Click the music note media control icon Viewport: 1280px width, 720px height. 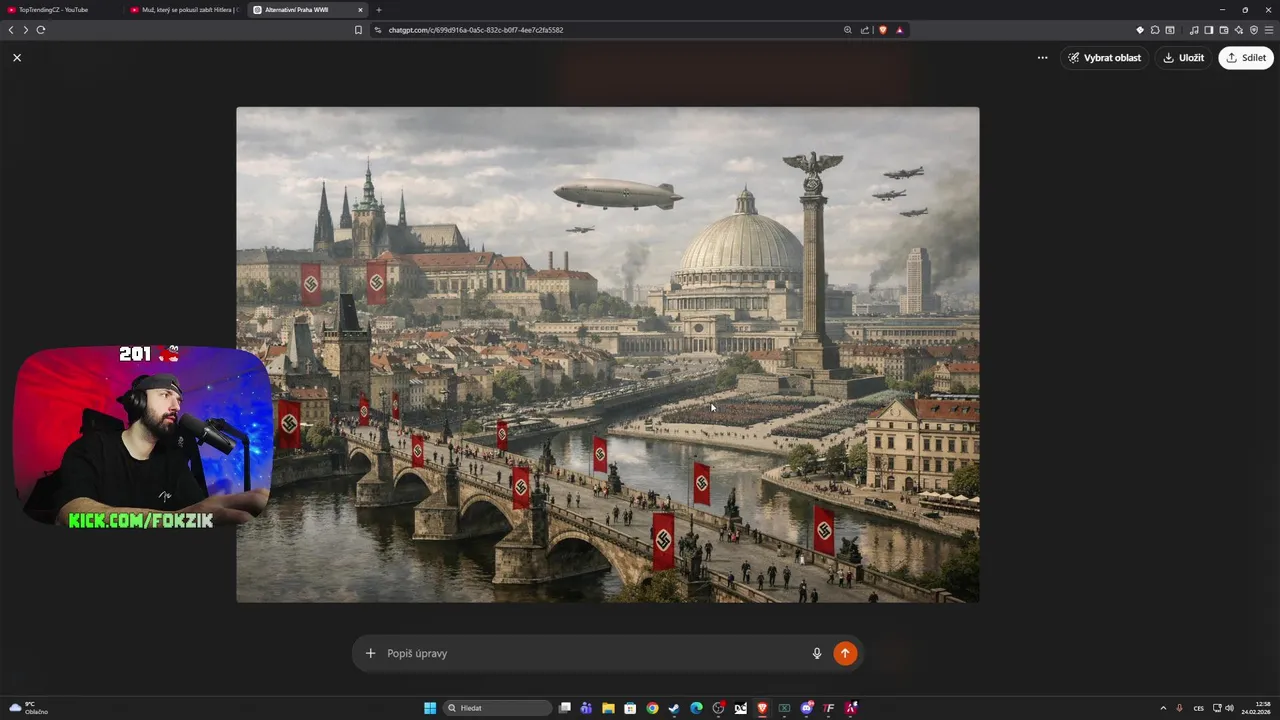click(1194, 30)
